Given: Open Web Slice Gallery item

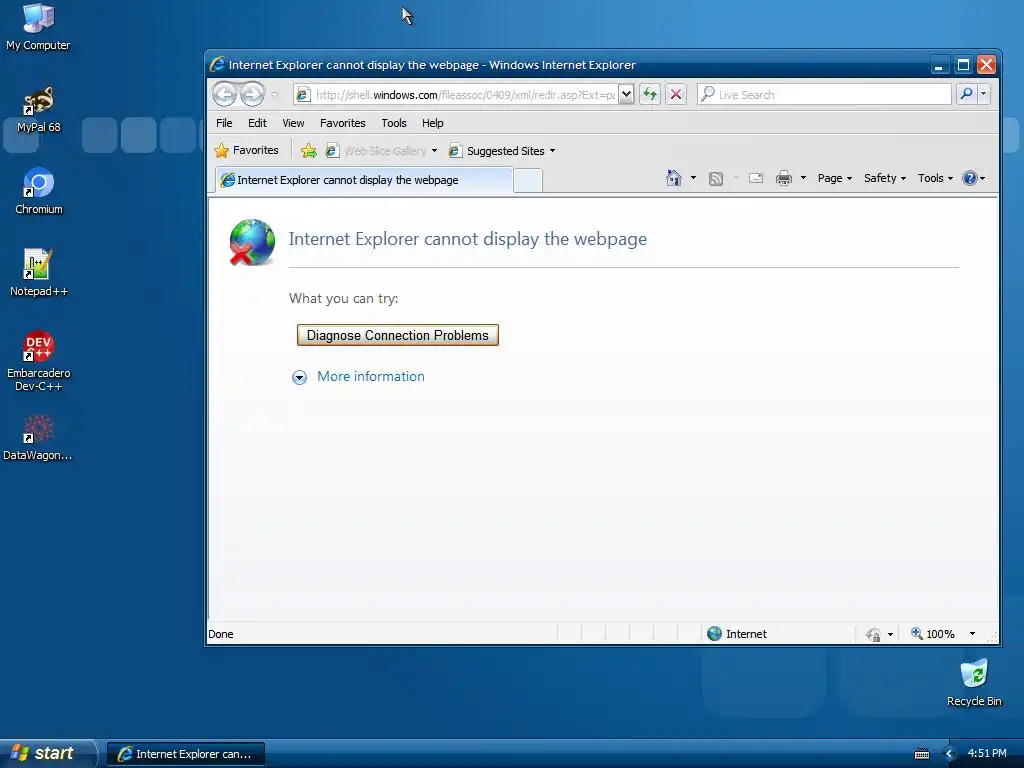Looking at the screenshot, I should pos(377,151).
